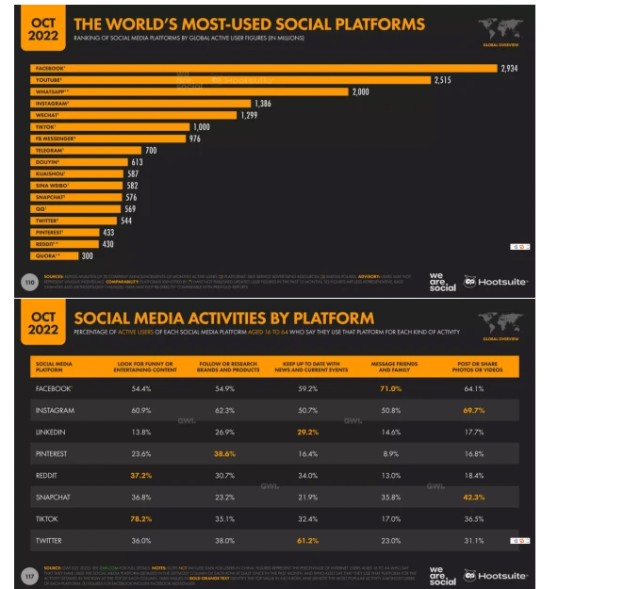Click the WhatsApp bar in the chart

click(x=189, y=92)
